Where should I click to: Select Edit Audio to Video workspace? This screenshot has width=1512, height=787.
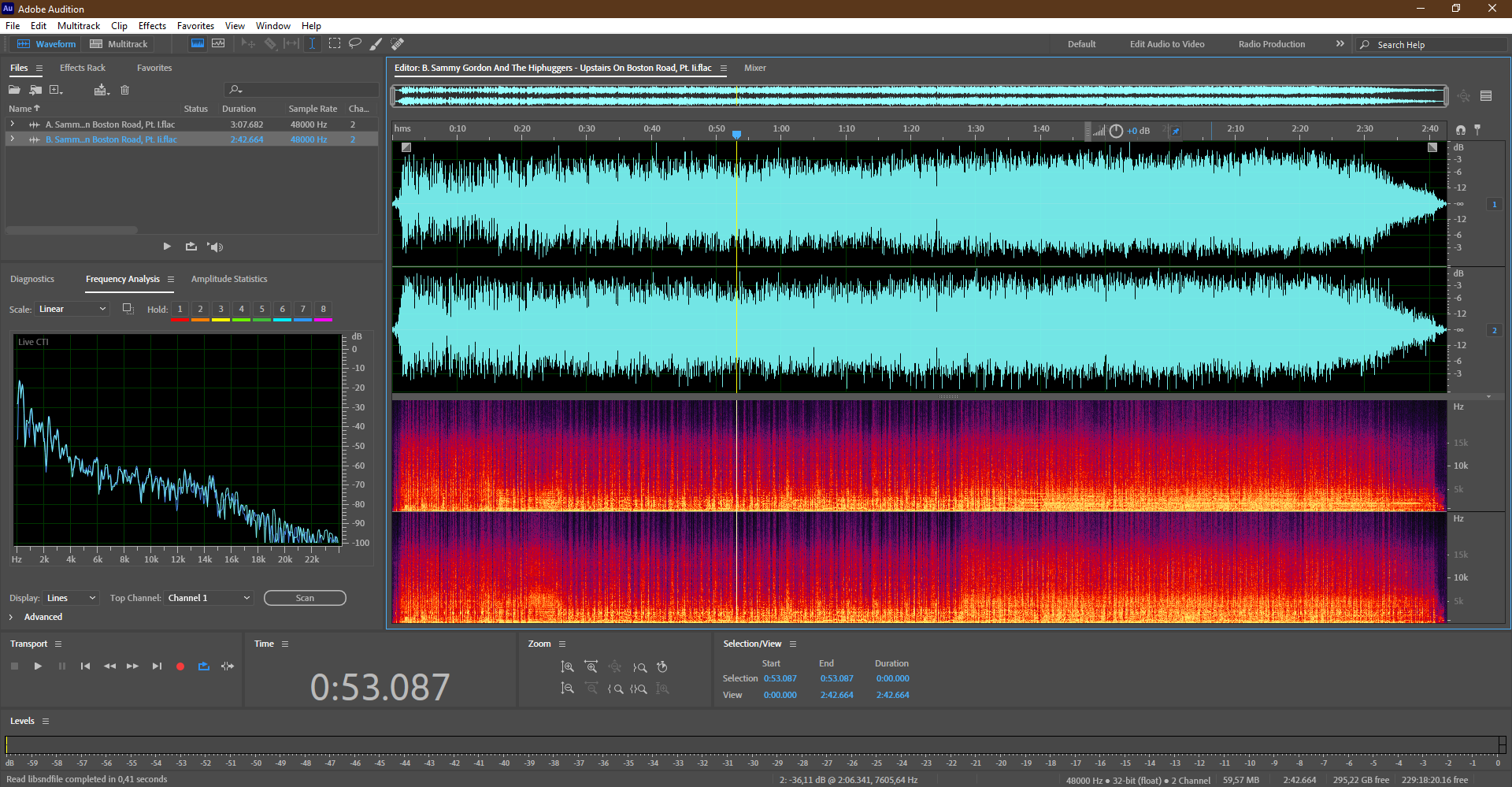(x=1167, y=44)
